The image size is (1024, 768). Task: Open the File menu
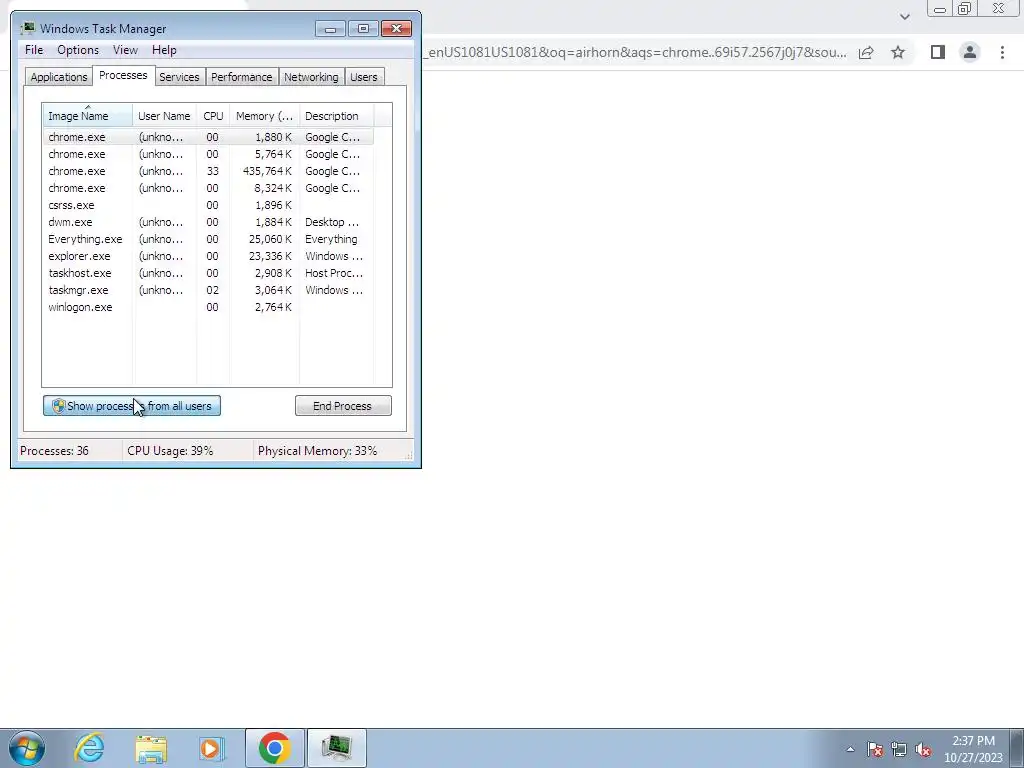tap(34, 50)
